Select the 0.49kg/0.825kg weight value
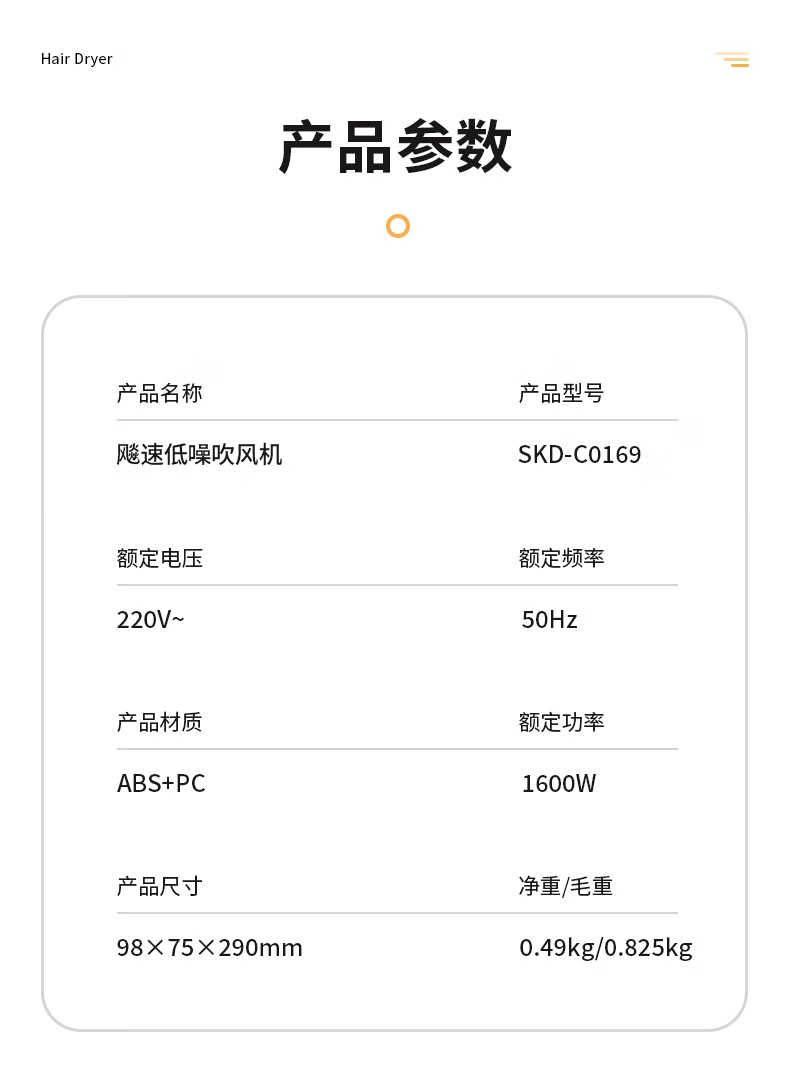 click(606, 948)
